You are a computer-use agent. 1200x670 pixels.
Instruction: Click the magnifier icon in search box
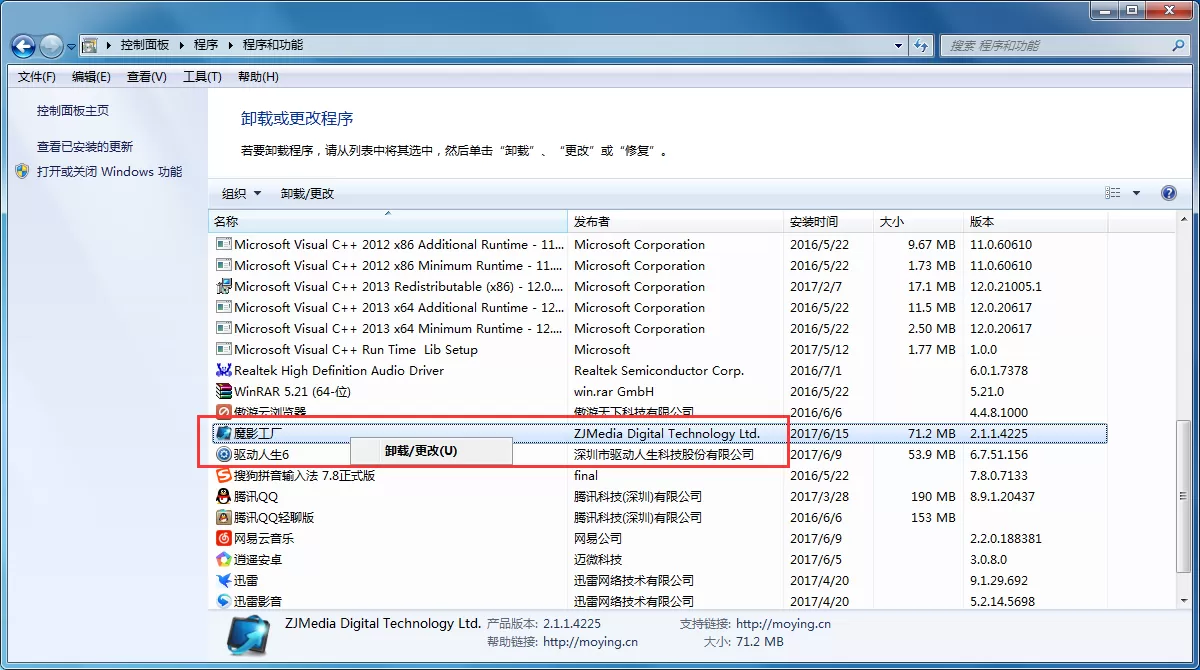click(x=1178, y=45)
